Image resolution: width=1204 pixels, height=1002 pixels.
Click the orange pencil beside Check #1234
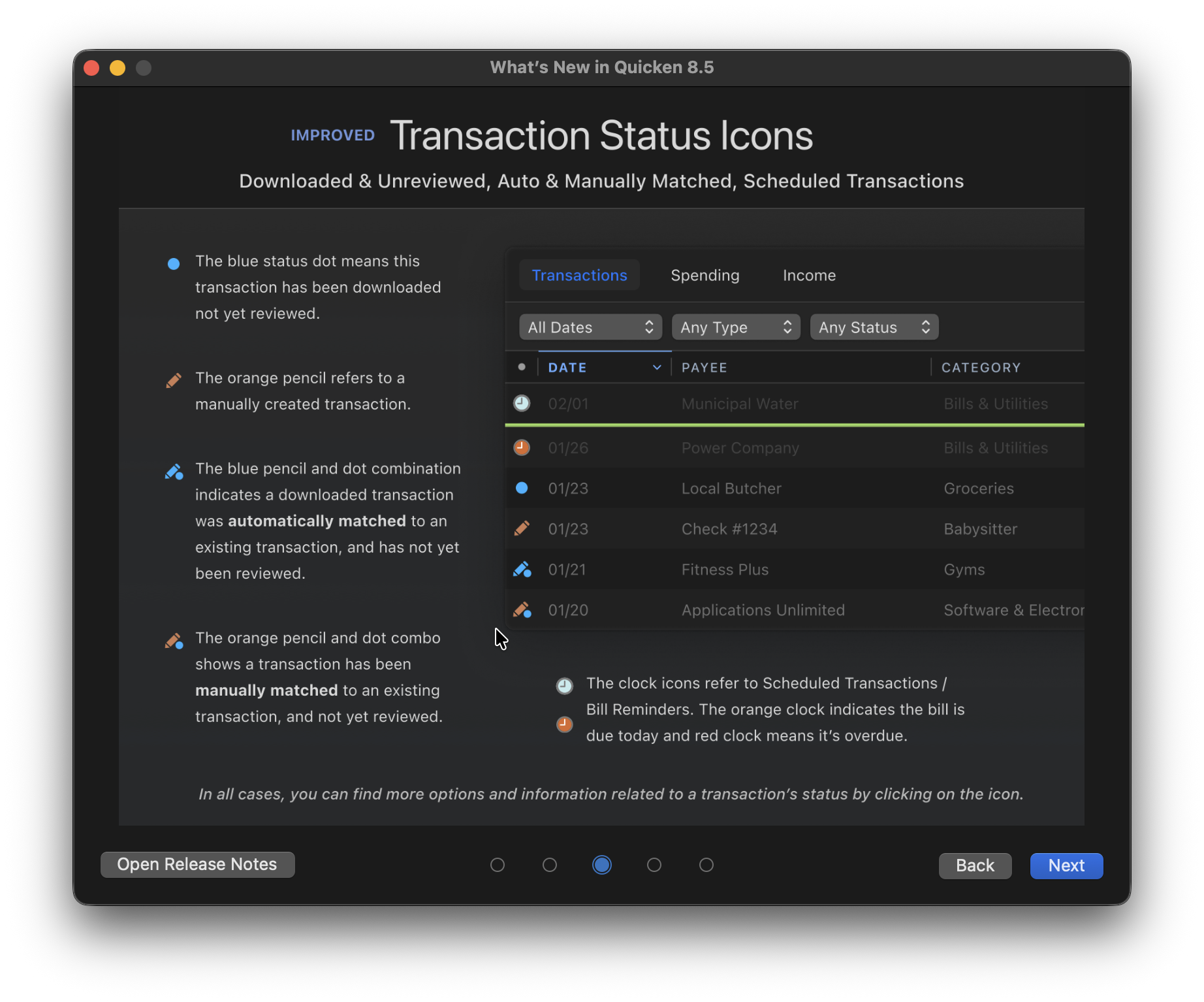pos(522,528)
